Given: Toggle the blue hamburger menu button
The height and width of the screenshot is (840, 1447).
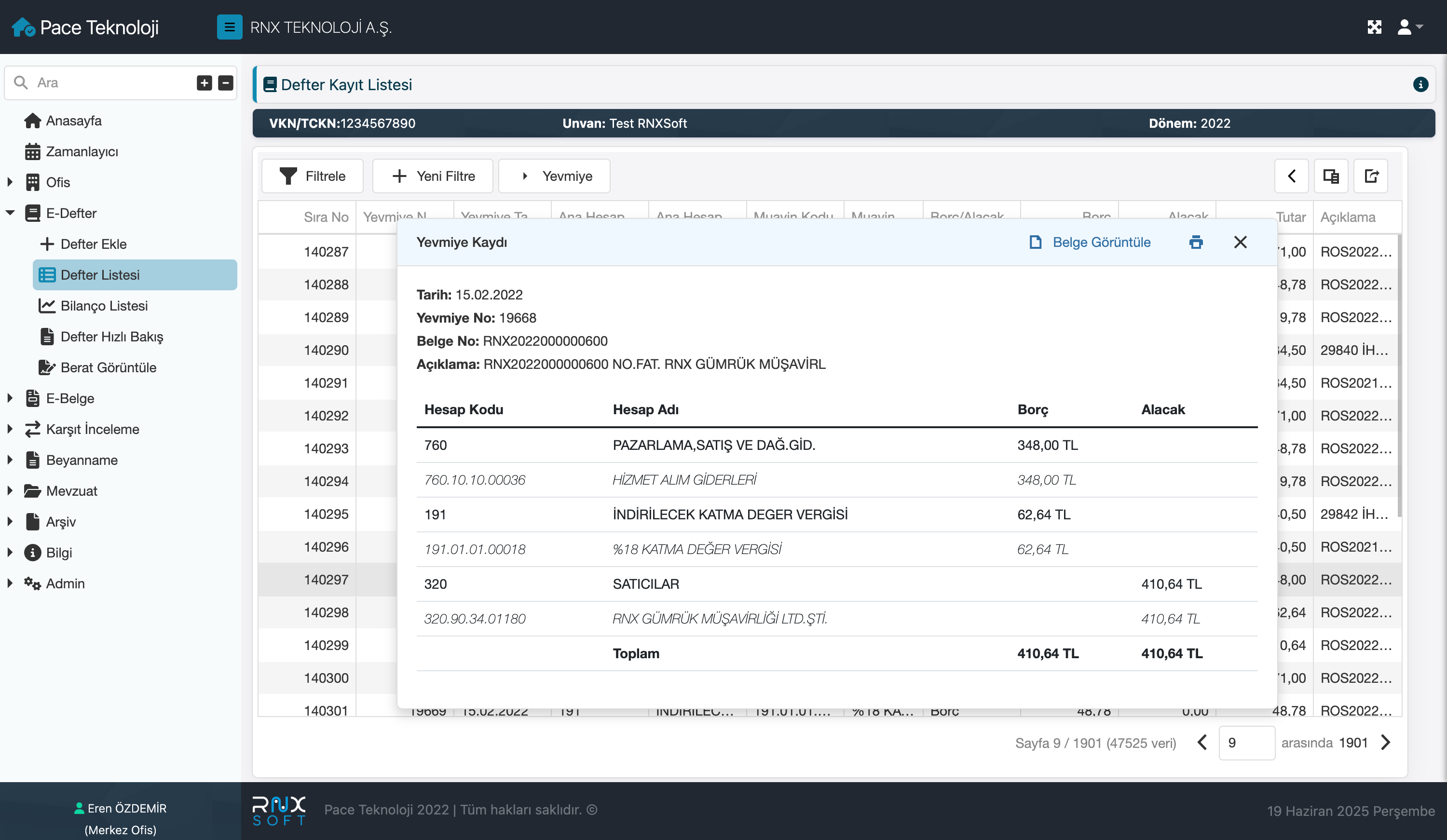Looking at the screenshot, I should (x=229, y=27).
